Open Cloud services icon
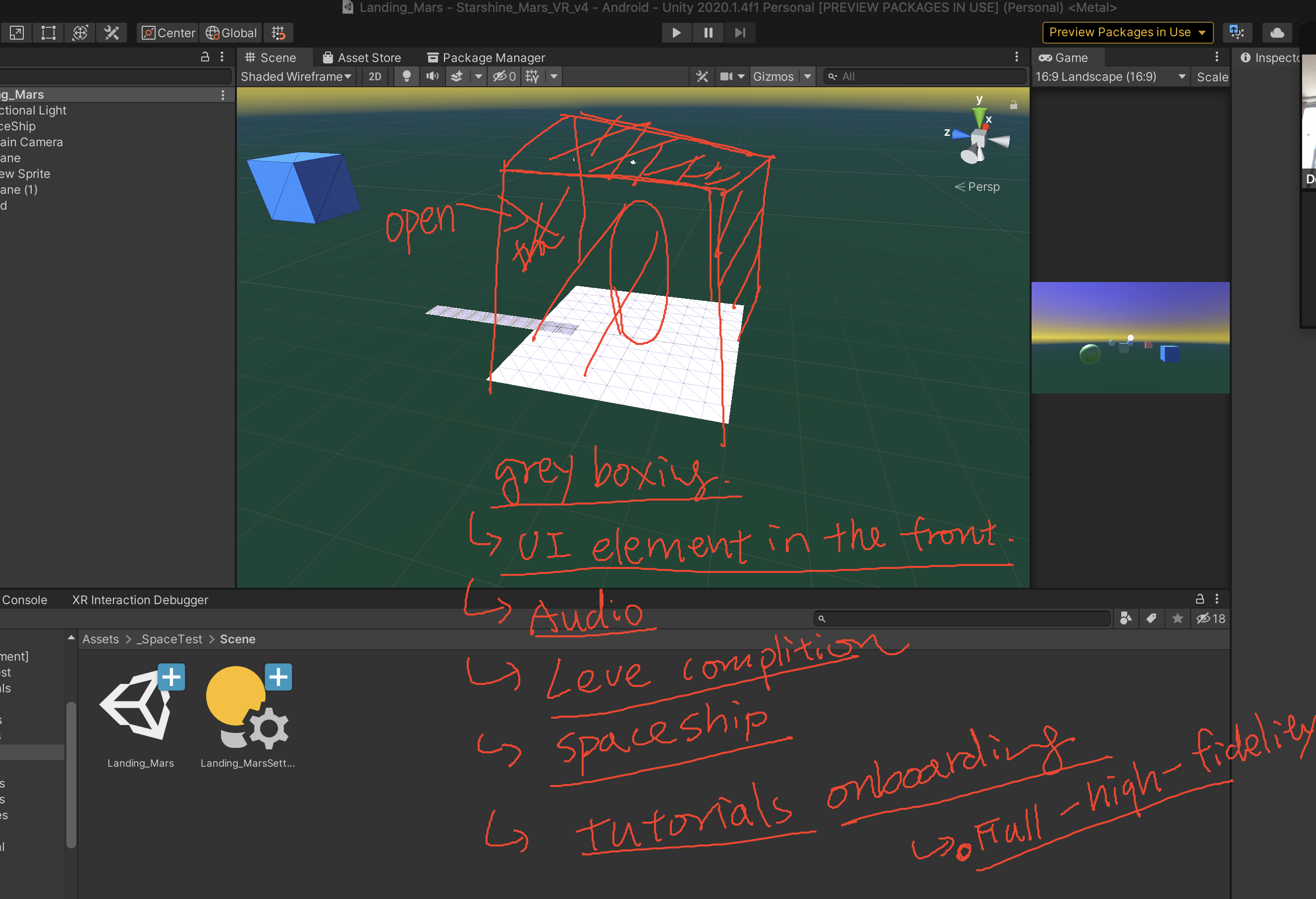1316x899 pixels. (1277, 32)
